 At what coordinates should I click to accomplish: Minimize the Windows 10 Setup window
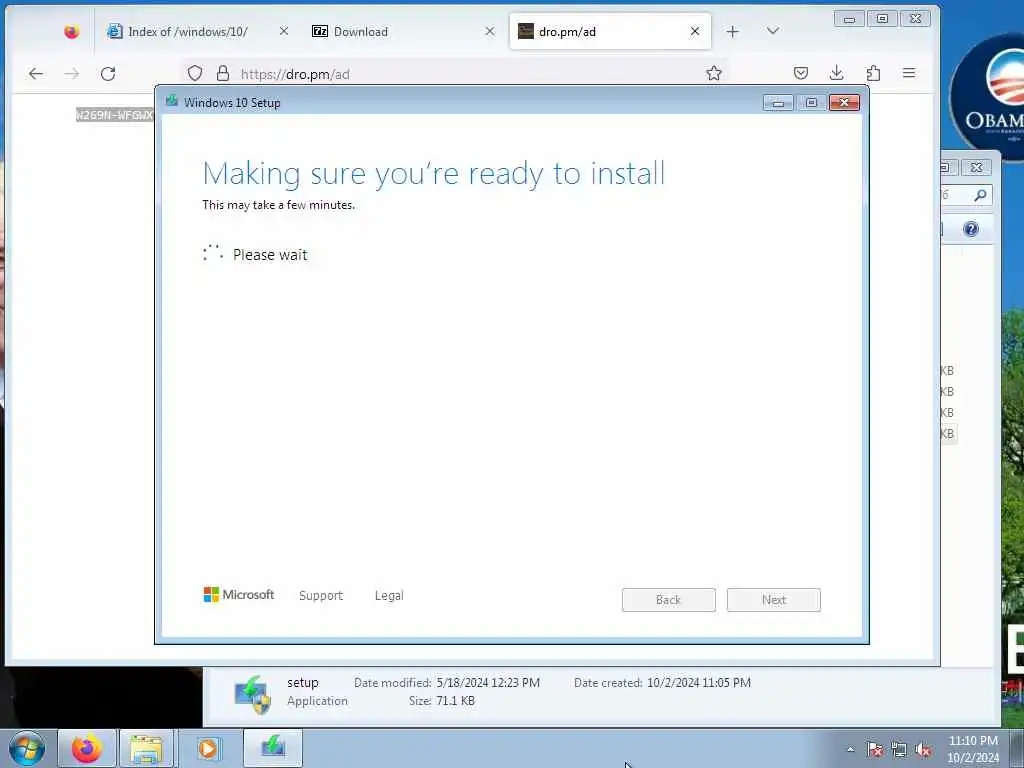(778, 103)
